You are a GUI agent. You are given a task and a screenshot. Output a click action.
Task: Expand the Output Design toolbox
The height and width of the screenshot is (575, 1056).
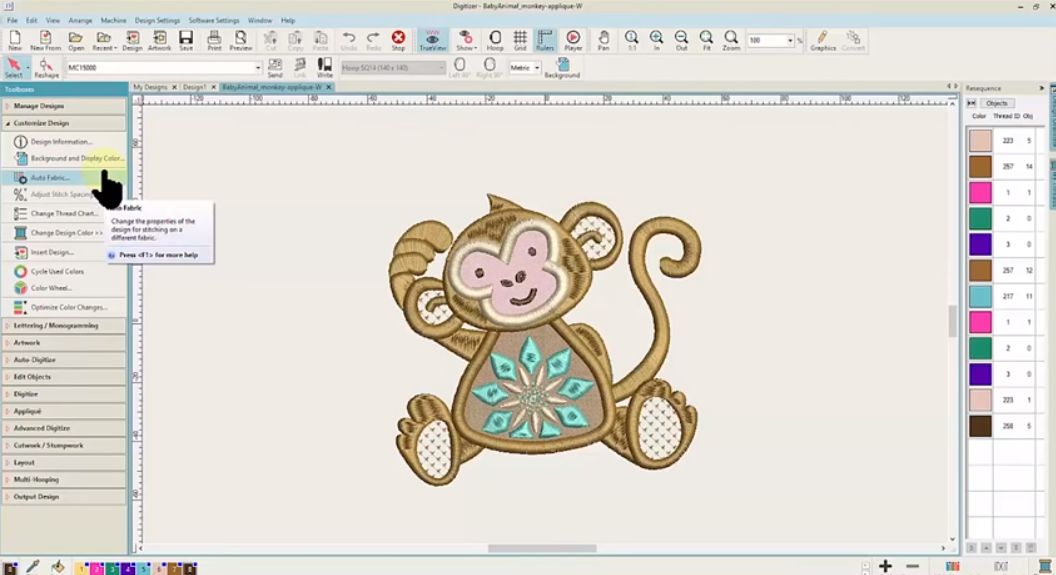(x=63, y=496)
